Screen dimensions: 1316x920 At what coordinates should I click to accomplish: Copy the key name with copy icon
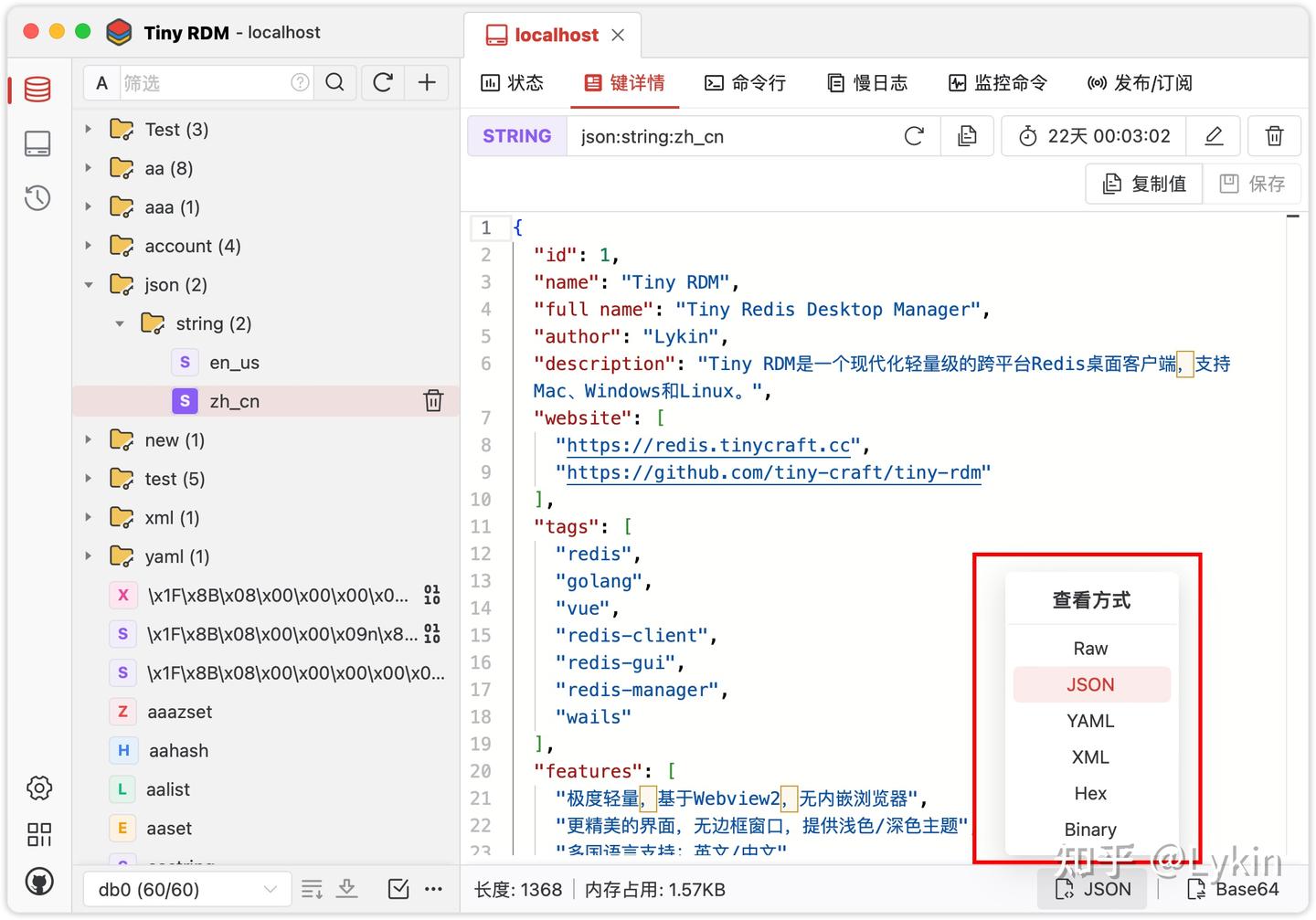pyautogui.click(x=967, y=136)
